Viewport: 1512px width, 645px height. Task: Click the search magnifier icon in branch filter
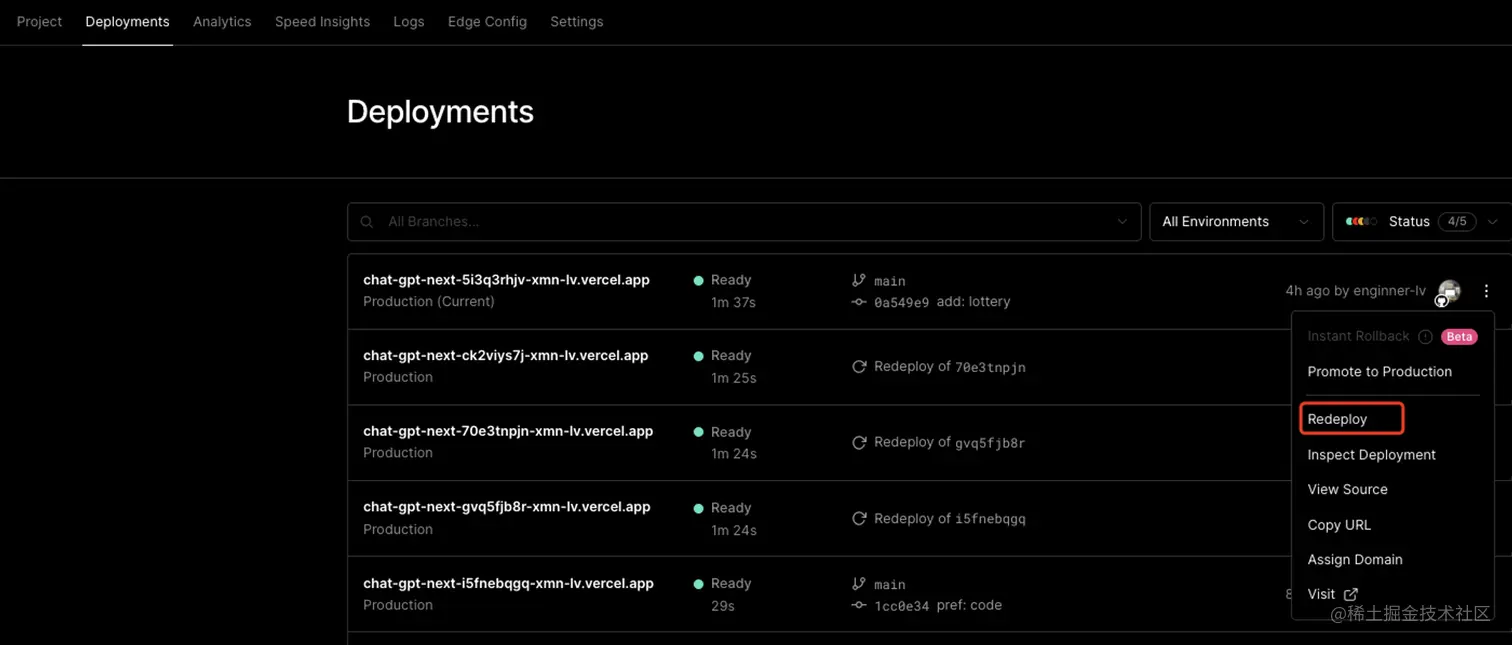367,222
